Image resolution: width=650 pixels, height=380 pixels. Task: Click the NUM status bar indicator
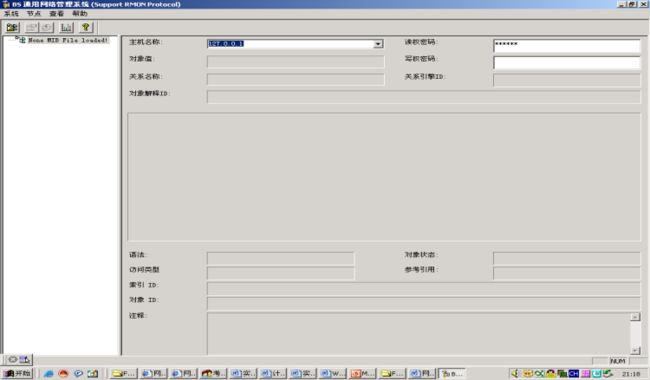617,361
